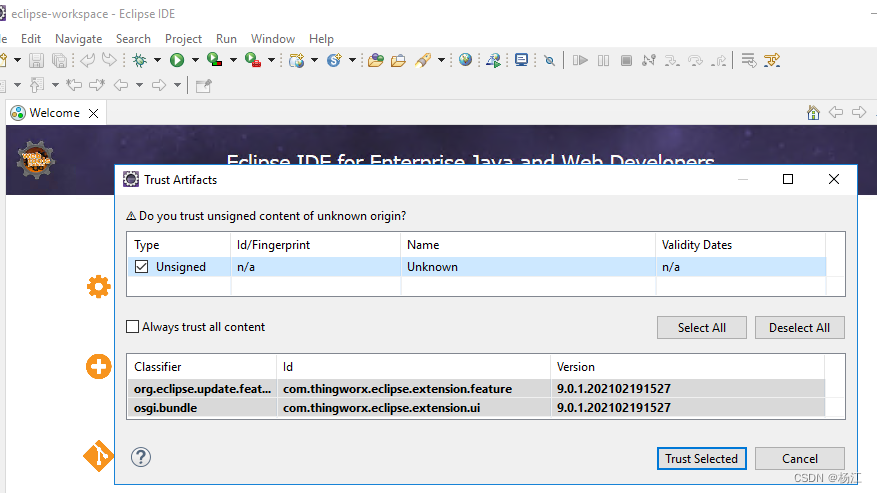Click the Resume debug icon

[x=580, y=60]
